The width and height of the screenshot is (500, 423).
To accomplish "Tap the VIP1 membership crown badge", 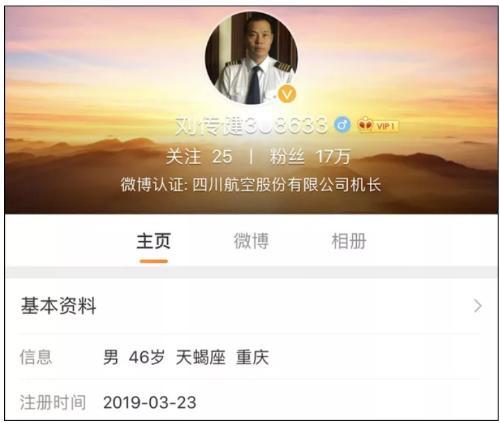I will [378, 125].
